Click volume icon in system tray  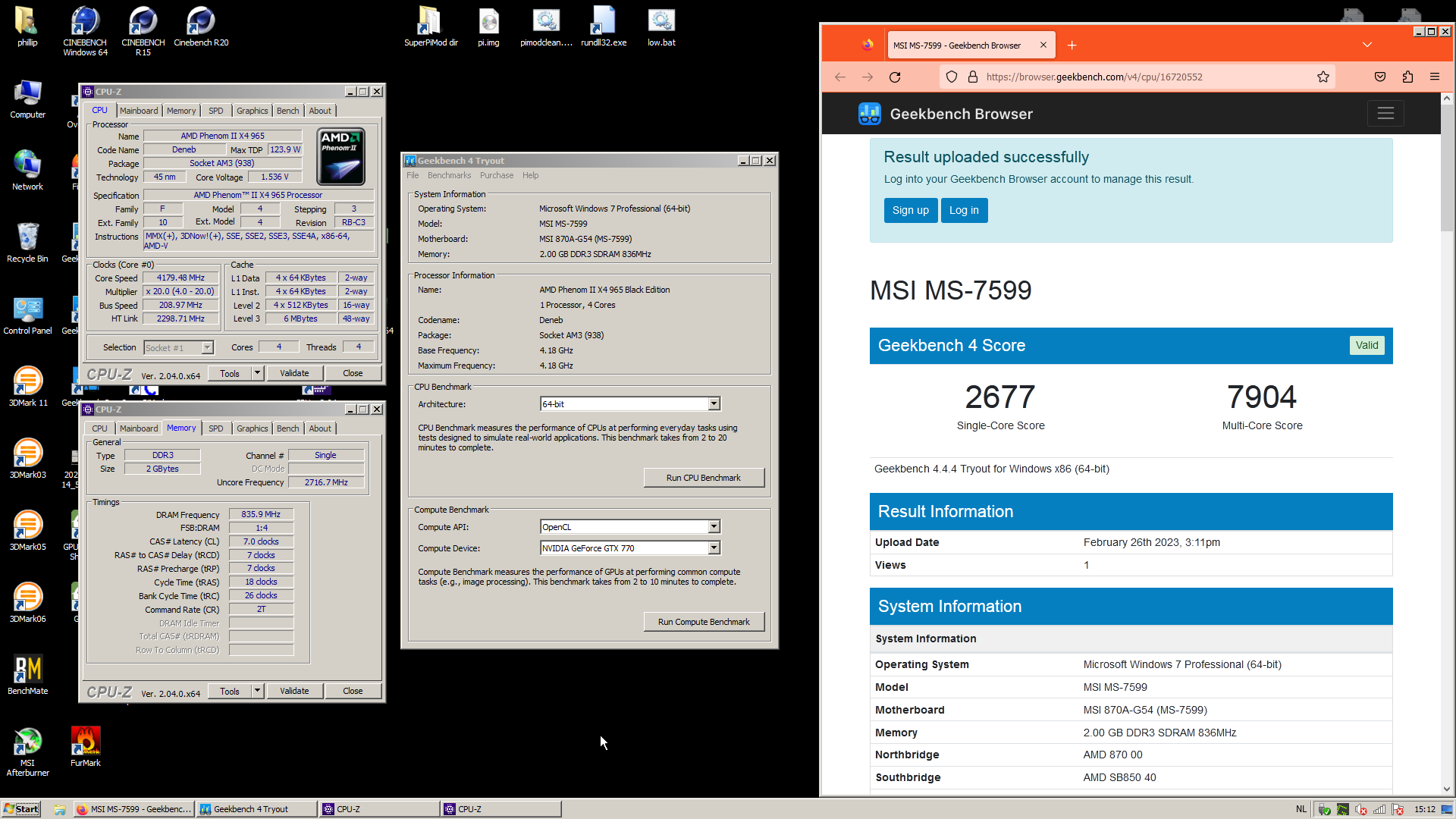[1361, 810]
